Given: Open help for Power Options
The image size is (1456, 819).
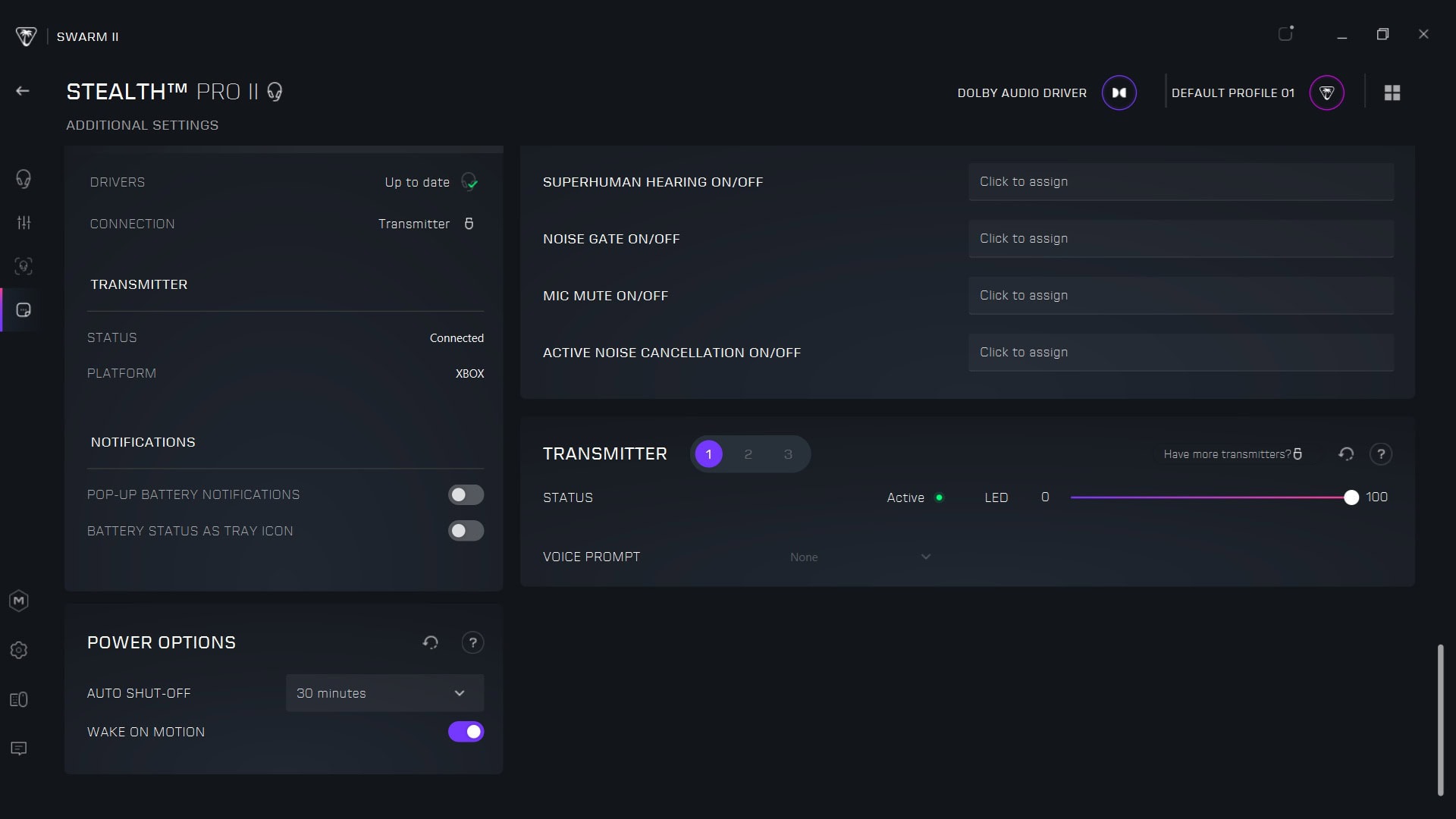Looking at the screenshot, I should point(472,642).
